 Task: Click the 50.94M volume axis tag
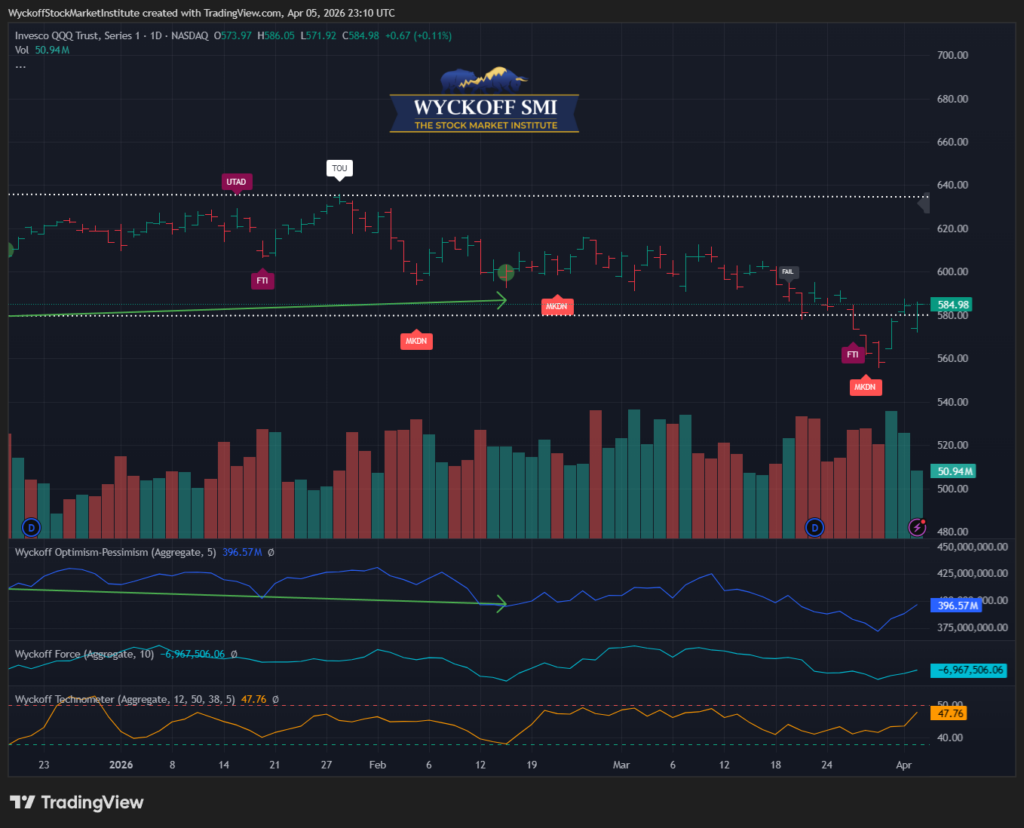[952, 470]
